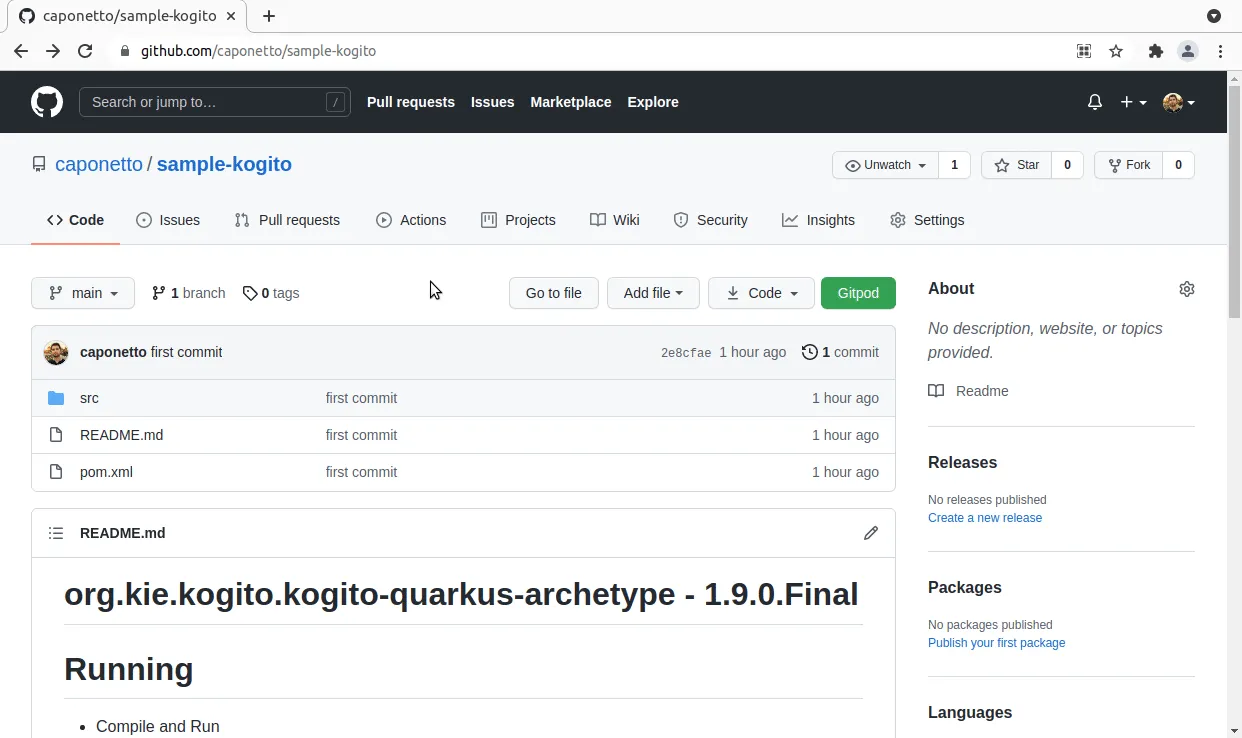Switch to the Actions tab
The width and height of the screenshot is (1242, 738).
click(411, 220)
